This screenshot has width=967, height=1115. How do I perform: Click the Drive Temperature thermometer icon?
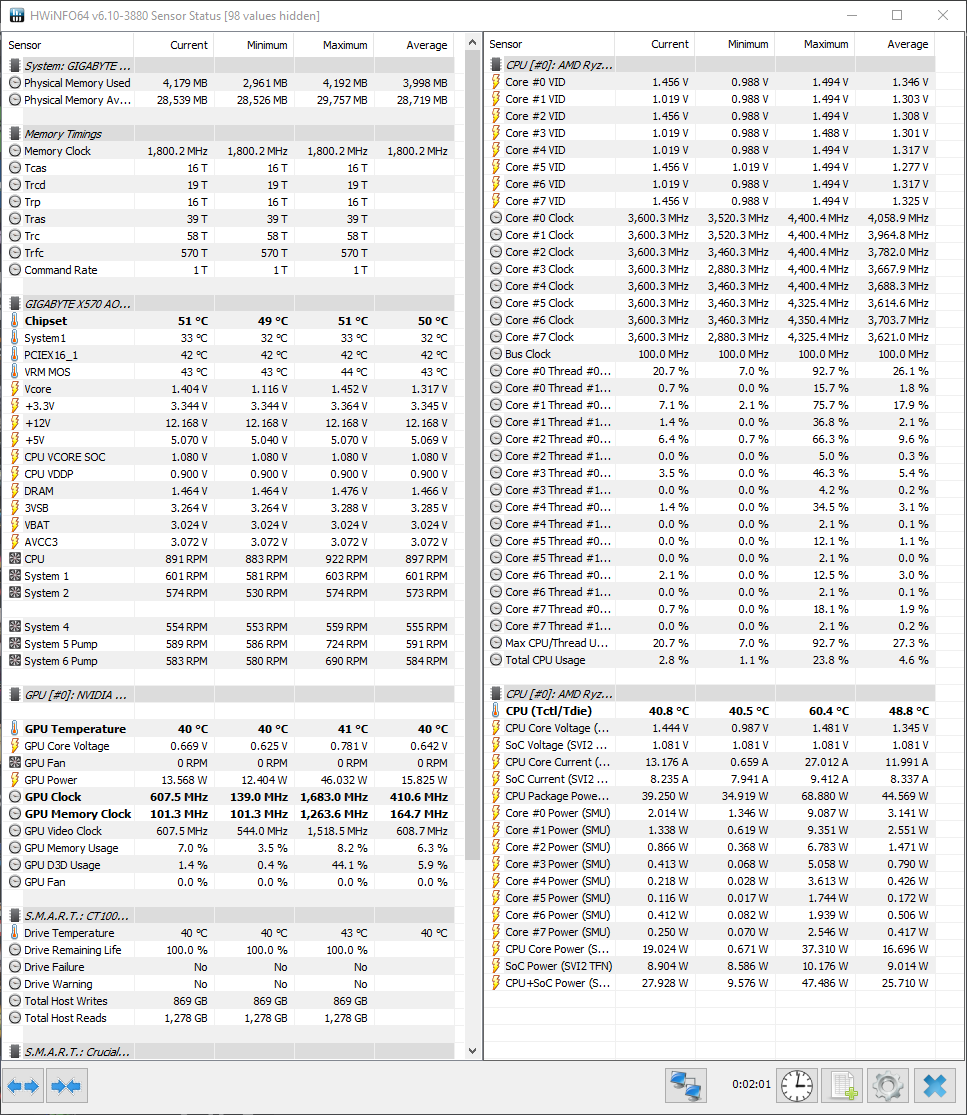pos(15,933)
